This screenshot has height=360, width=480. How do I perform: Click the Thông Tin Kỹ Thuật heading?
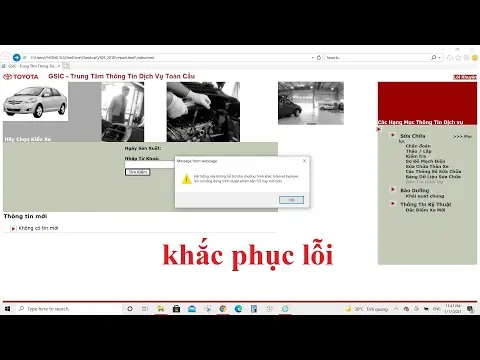coord(426,204)
